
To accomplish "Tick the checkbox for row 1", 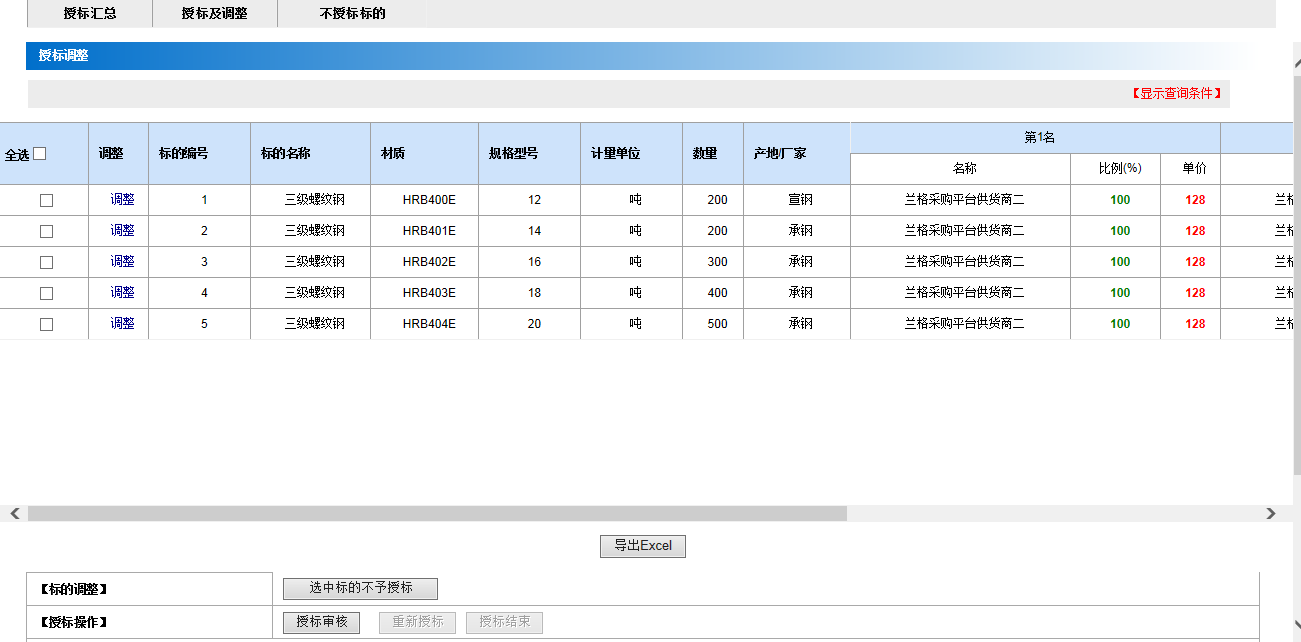I will tap(46, 200).
